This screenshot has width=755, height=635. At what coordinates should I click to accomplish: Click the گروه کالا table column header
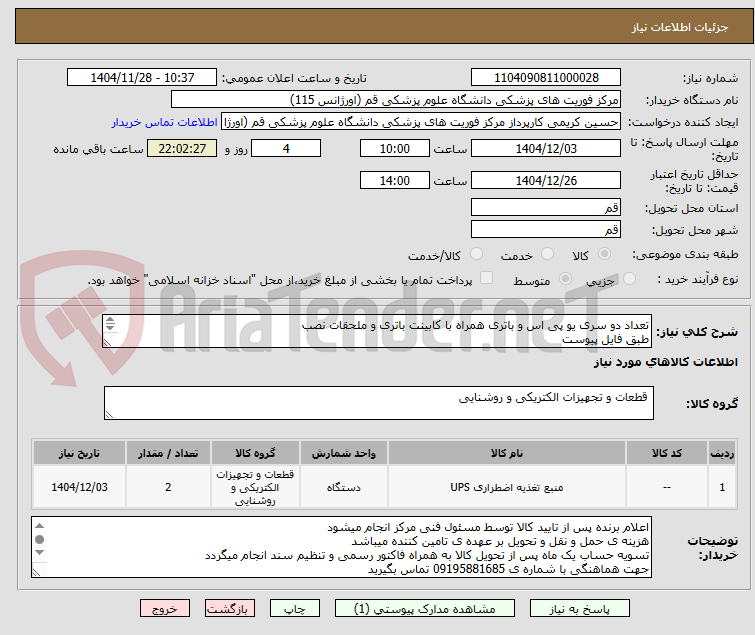pyautogui.click(x=255, y=453)
